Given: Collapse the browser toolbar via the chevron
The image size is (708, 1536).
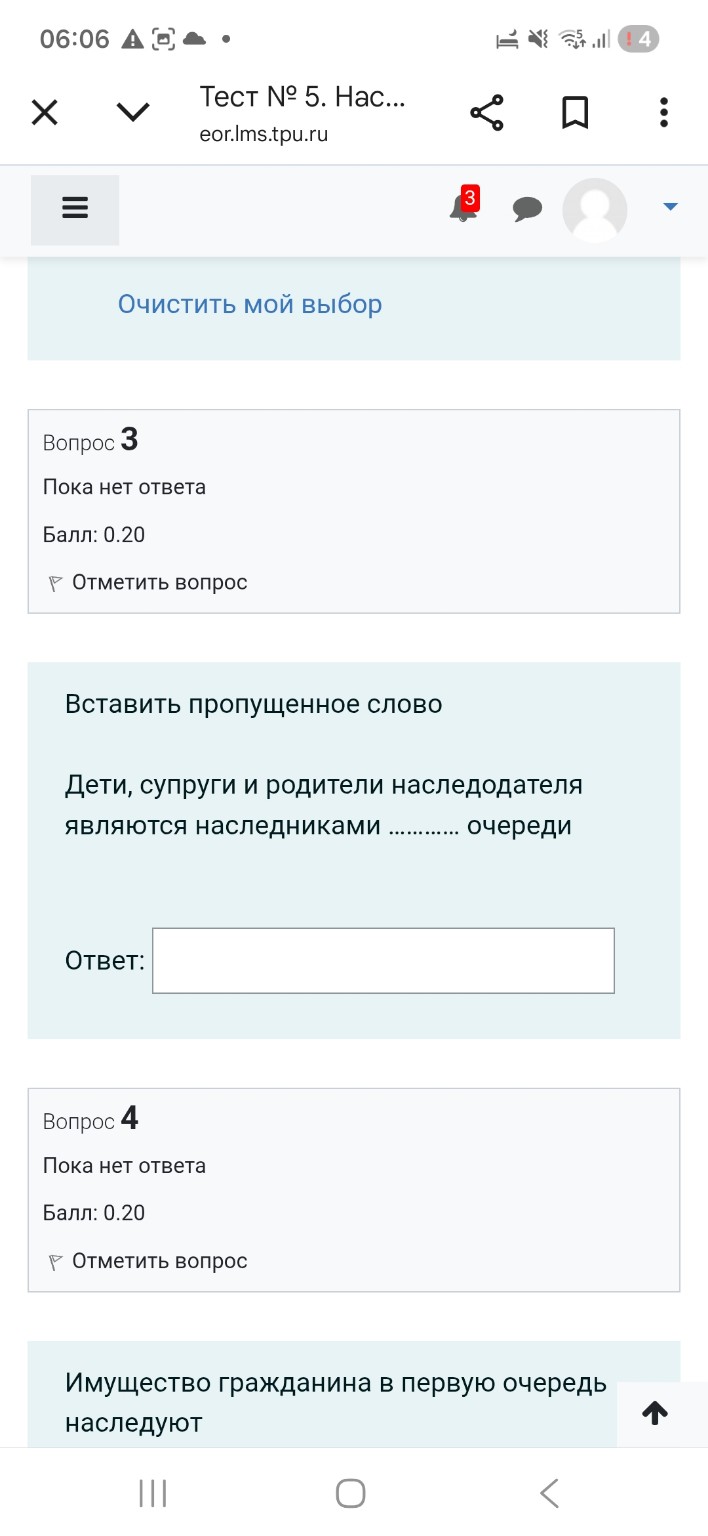Looking at the screenshot, I should [133, 112].
